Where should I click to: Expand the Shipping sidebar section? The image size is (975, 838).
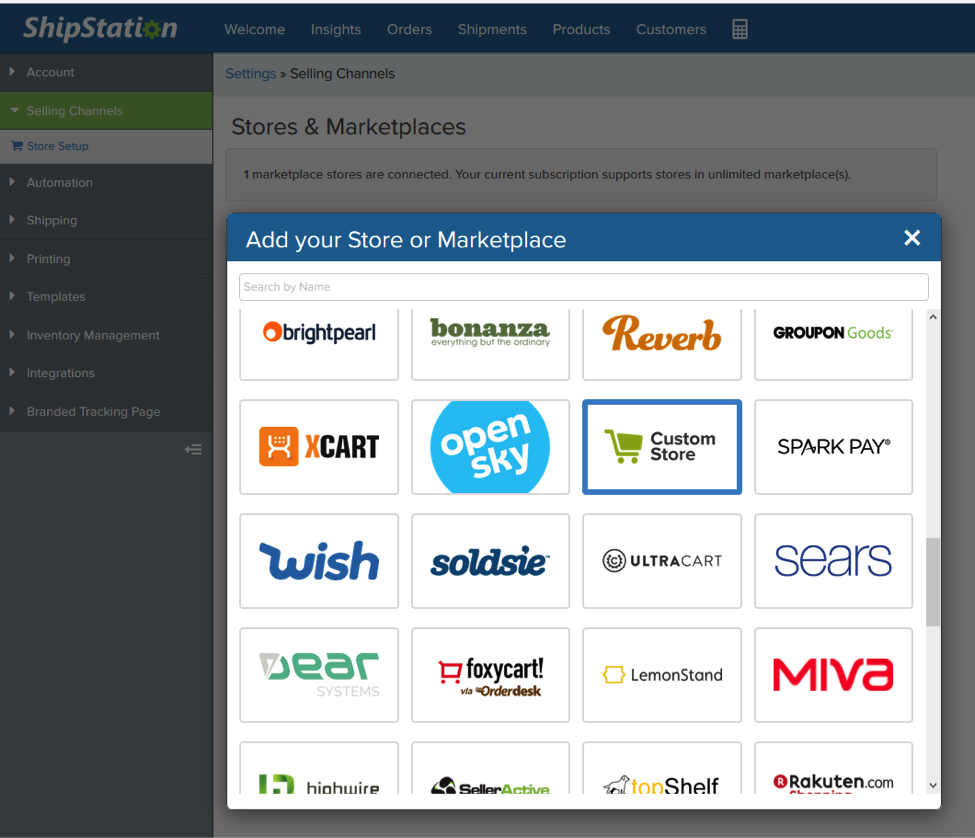click(106, 221)
